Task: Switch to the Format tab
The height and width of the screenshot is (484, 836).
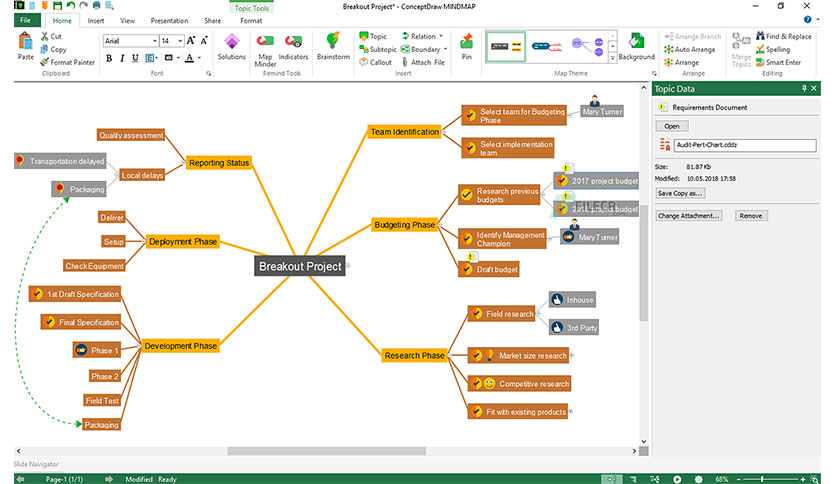Action: coord(251,21)
